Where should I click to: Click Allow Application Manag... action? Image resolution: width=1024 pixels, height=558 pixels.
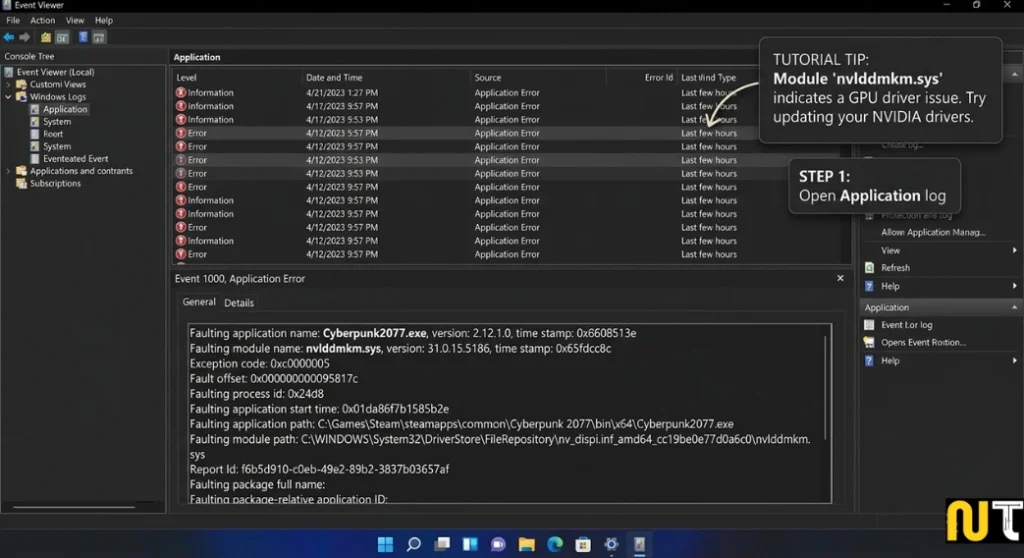click(x=933, y=232)
